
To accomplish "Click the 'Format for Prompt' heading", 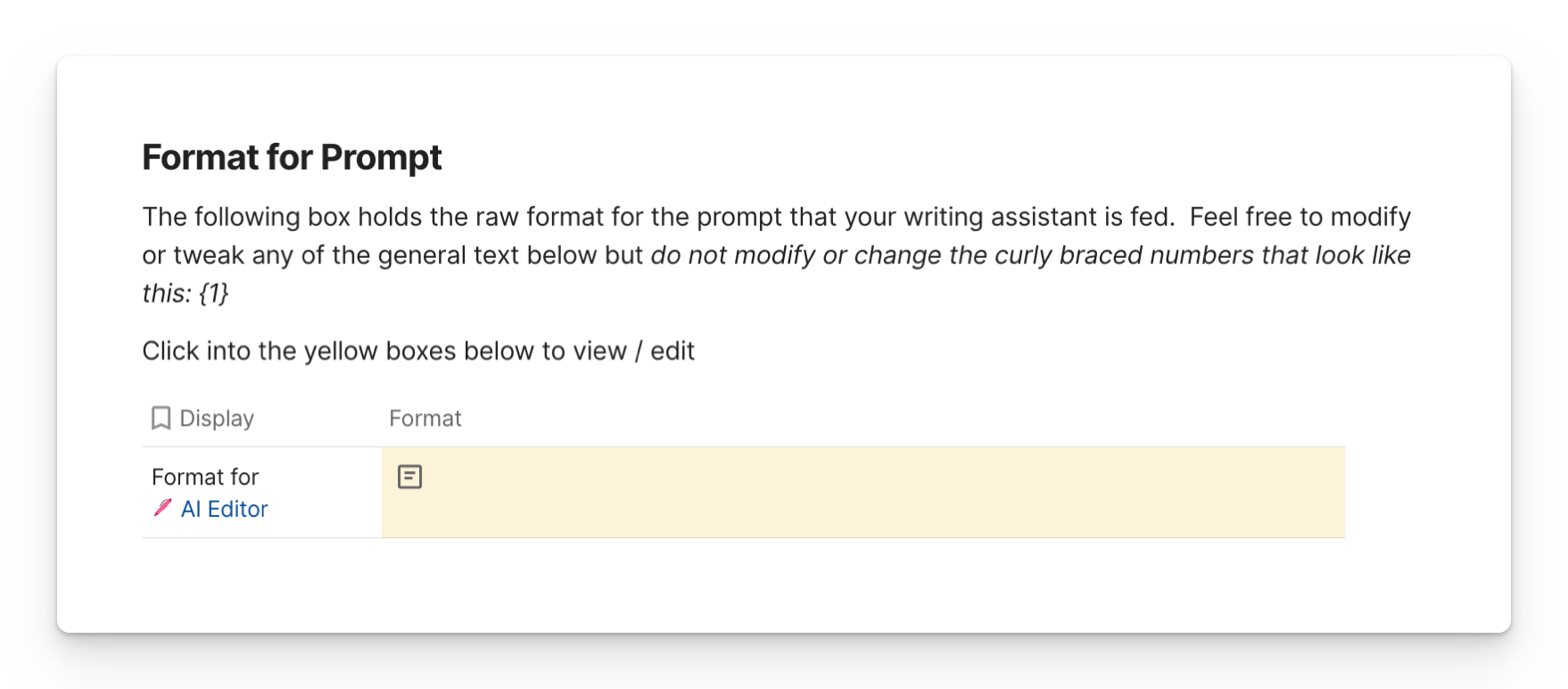I will 292,157.
